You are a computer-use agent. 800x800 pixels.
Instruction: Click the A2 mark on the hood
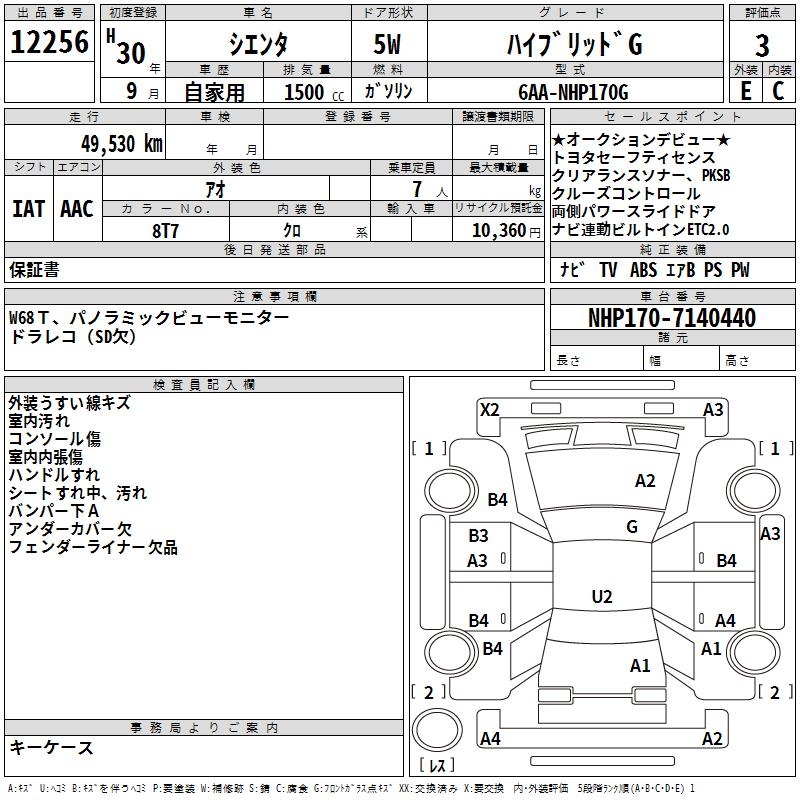(x=645, y=481)
